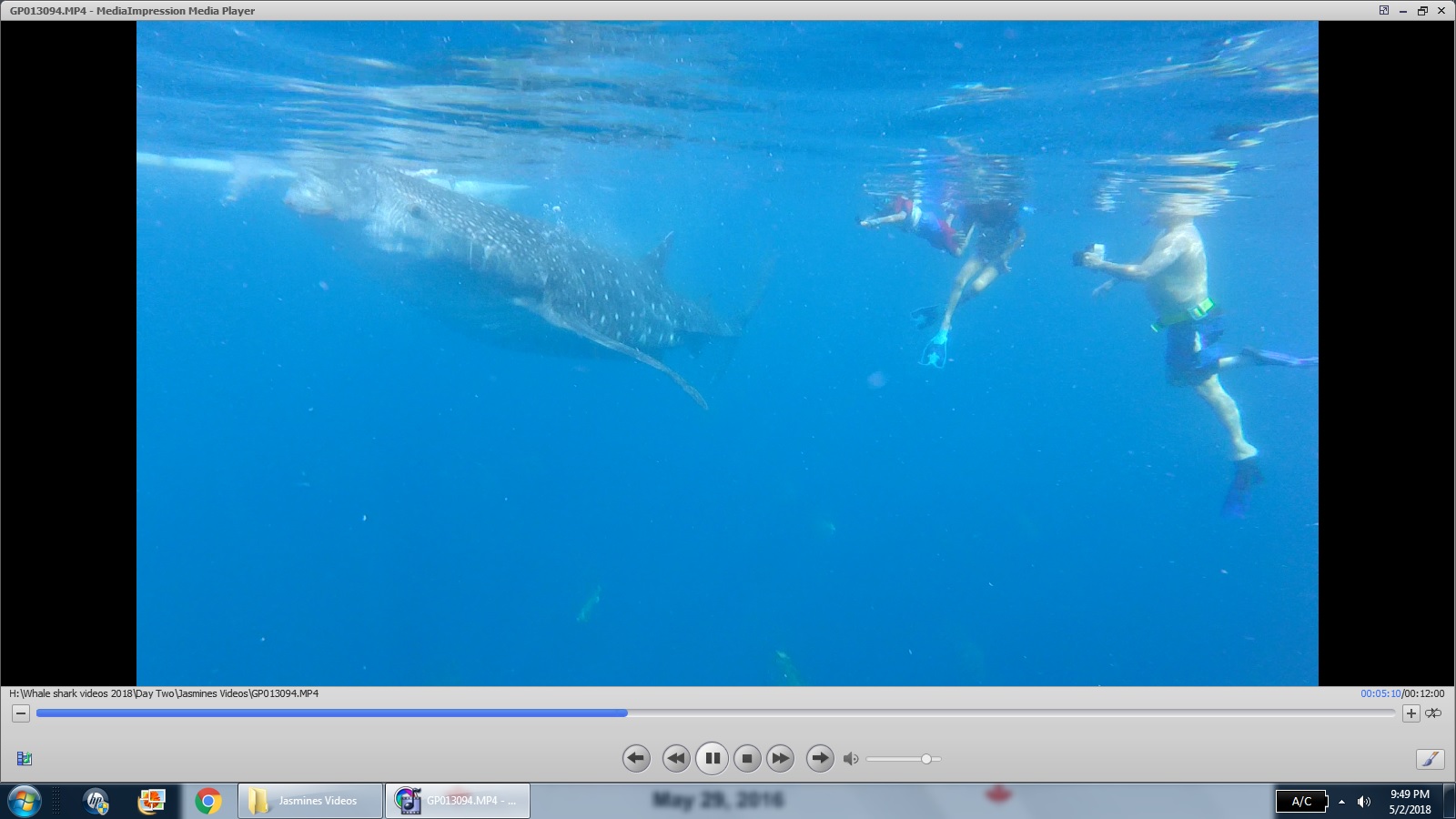Viewport: 1456px width, 819px height.
Task: Open Google Chrome from taskbar
Action: pyautogui.click(x=208, y=801)
